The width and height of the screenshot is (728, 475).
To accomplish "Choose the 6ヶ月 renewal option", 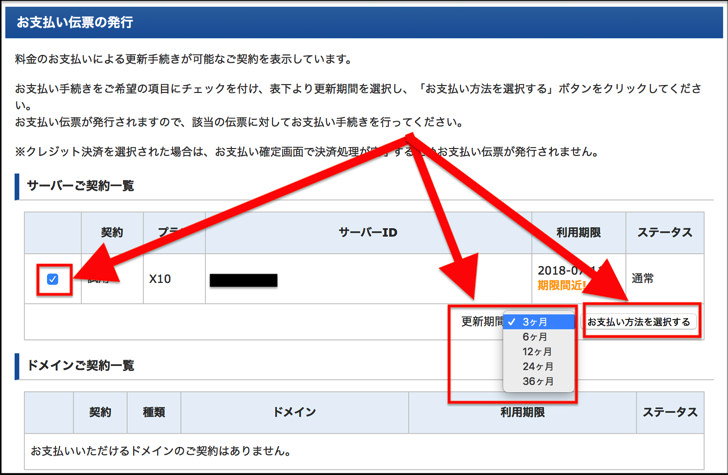I will point(539,337).
